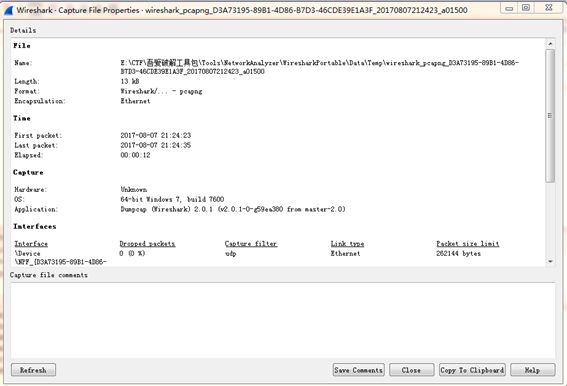Click Encapsulation value 'Ethernet'
Screen dimensions: 567x386
[135, 101]
